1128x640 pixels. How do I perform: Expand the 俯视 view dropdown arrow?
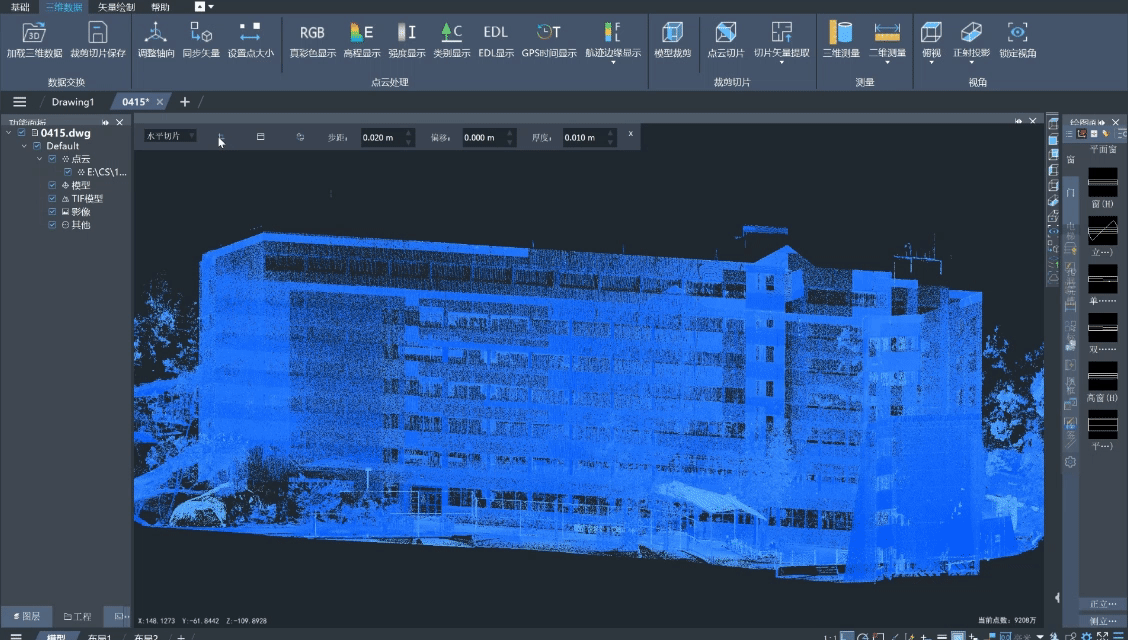931,62
